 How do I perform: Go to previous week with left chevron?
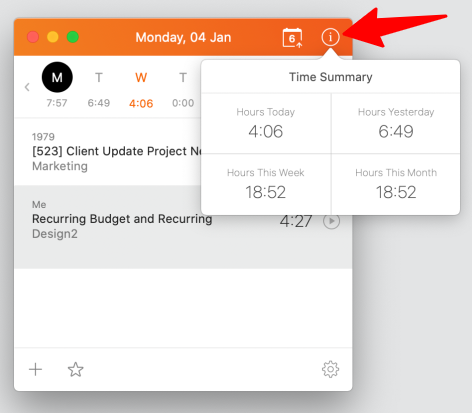[x=27, y=87]
